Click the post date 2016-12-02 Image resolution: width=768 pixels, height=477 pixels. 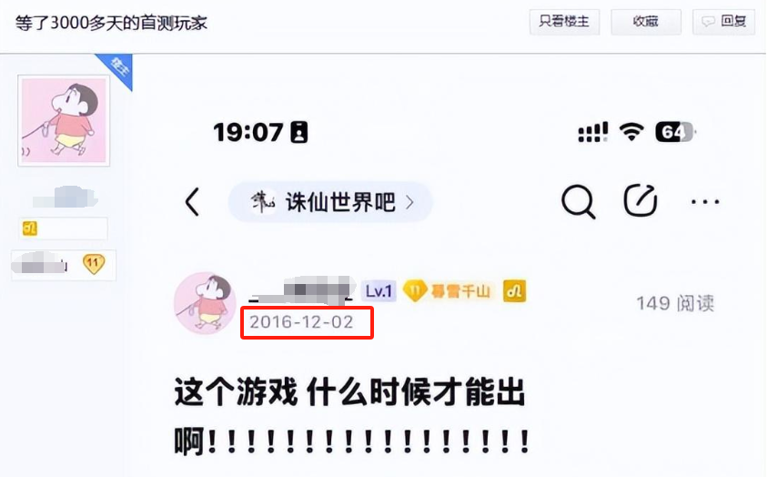301,322
